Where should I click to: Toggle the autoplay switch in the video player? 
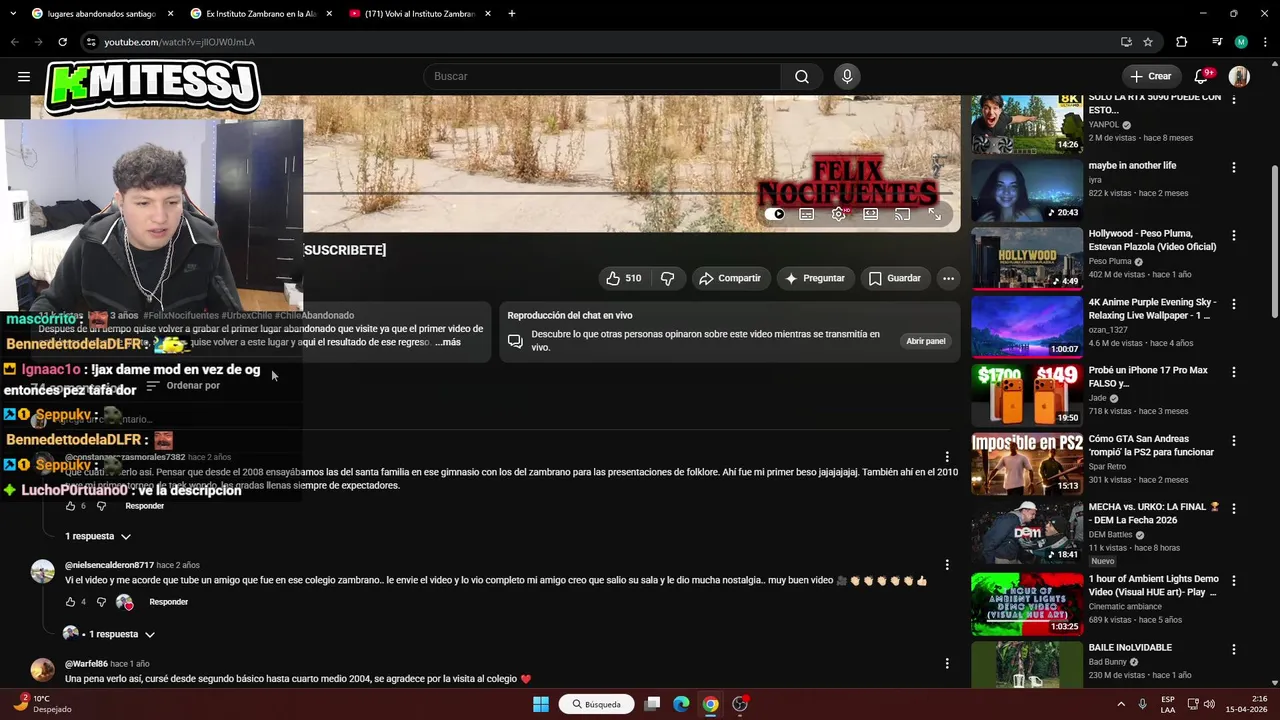(x=775, y=214)
